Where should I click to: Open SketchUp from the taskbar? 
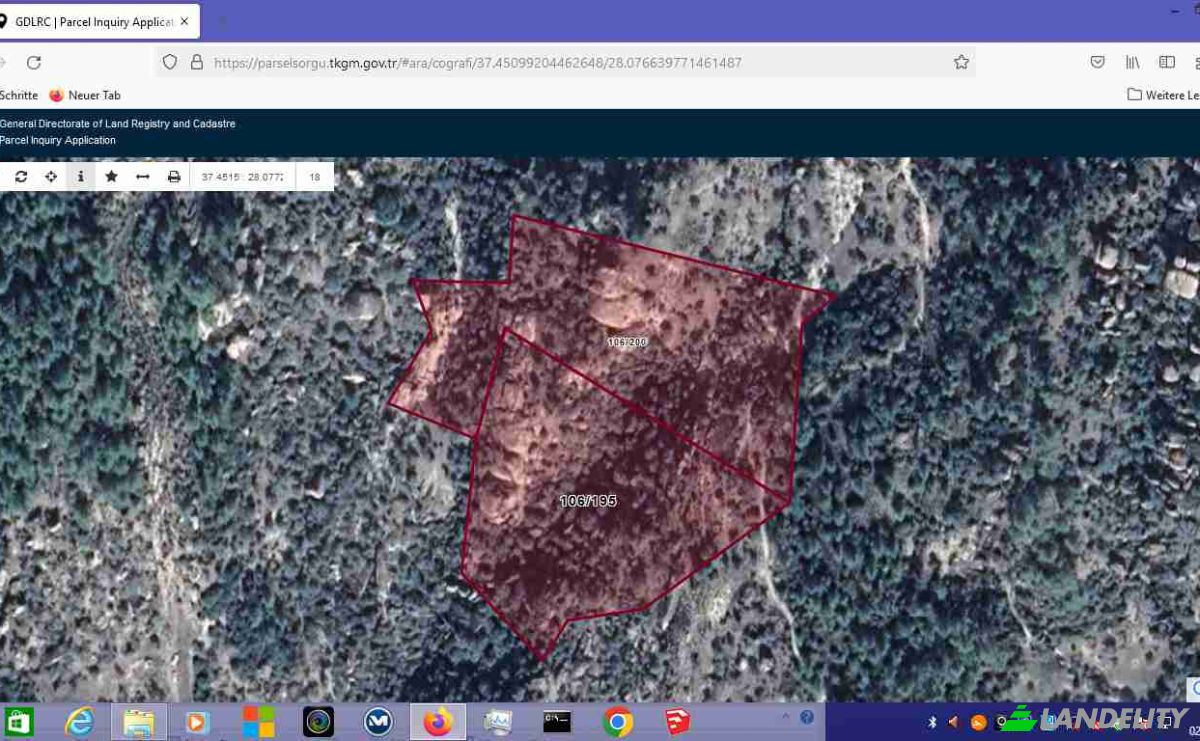coord(678,721)
